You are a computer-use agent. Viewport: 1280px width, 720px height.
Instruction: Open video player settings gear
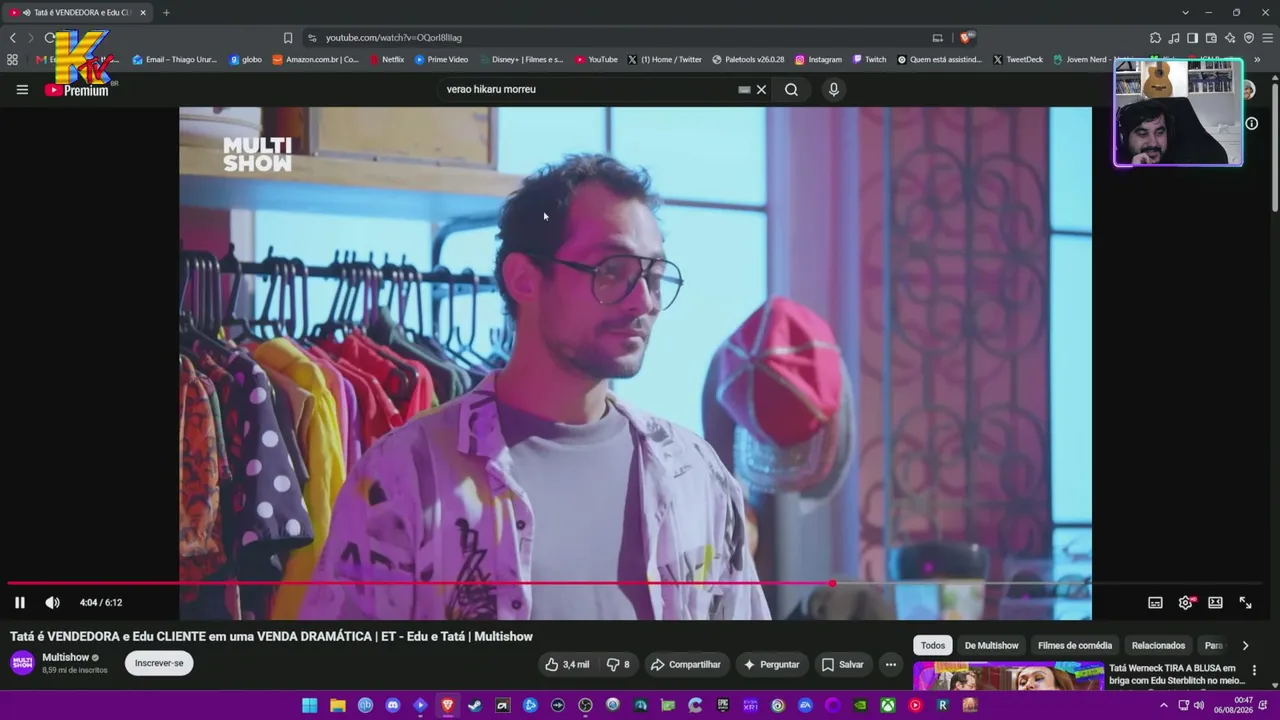tap(1185, 602)
